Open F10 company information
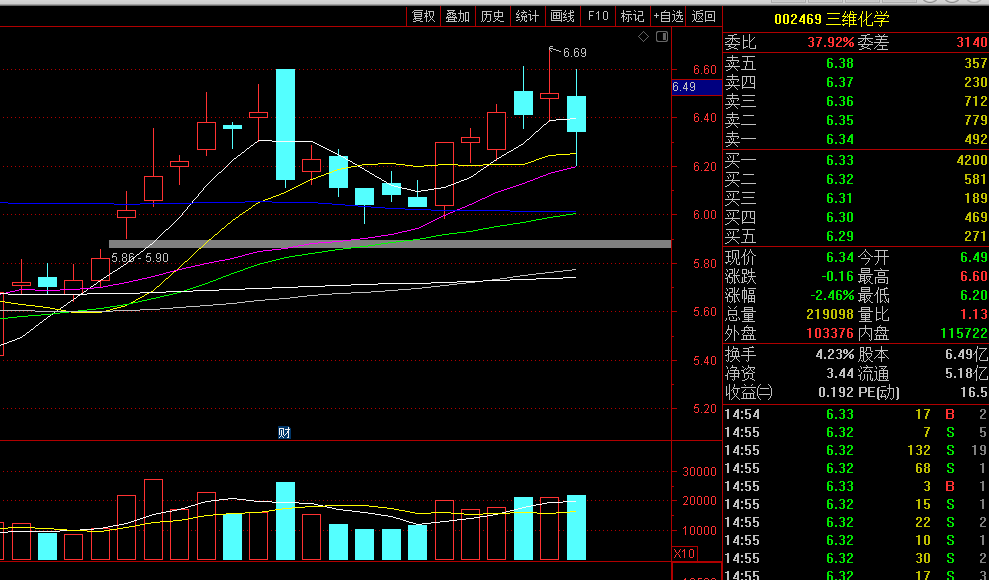 598,16
